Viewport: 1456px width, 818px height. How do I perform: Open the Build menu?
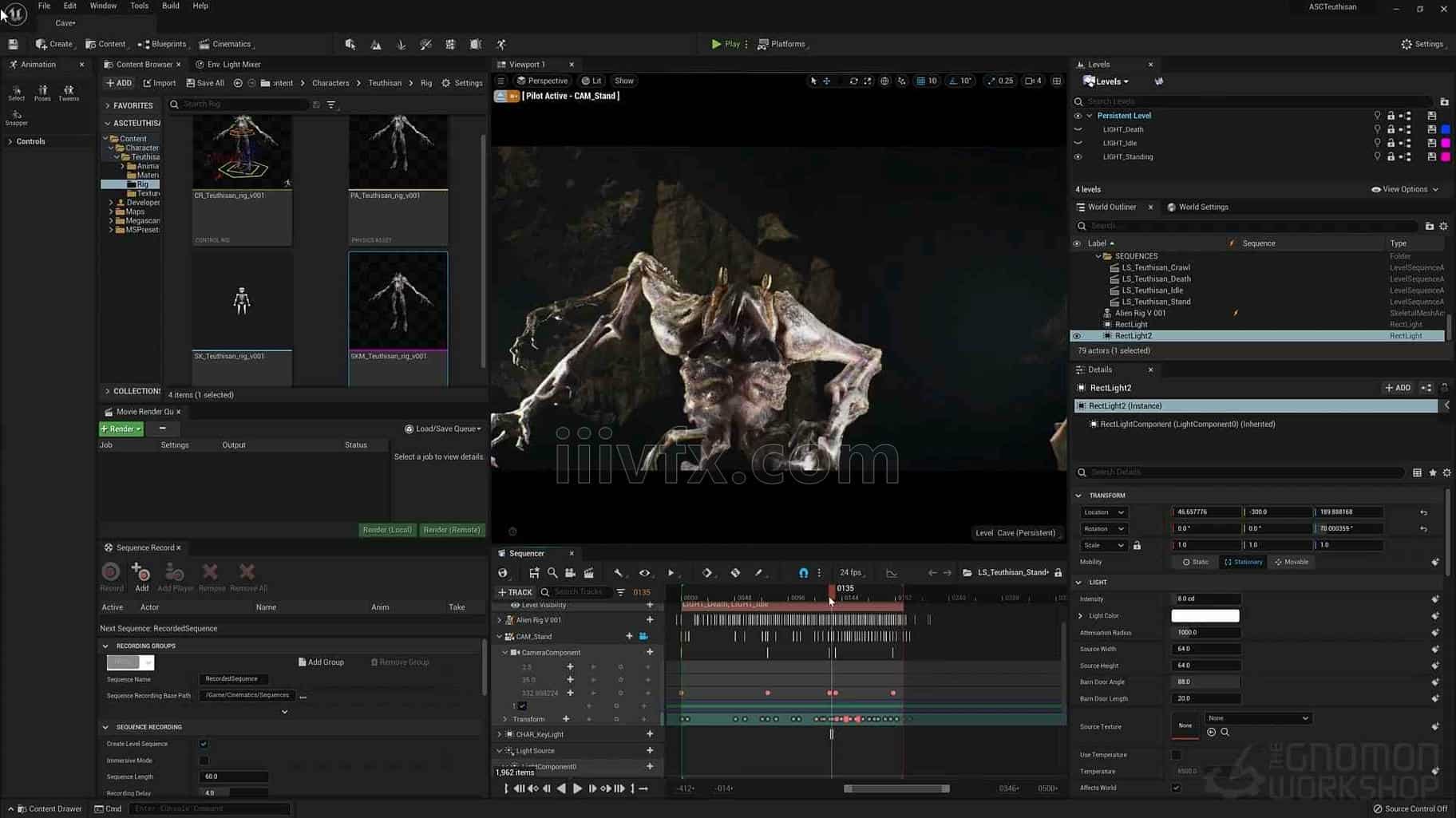tap(171, 6)
